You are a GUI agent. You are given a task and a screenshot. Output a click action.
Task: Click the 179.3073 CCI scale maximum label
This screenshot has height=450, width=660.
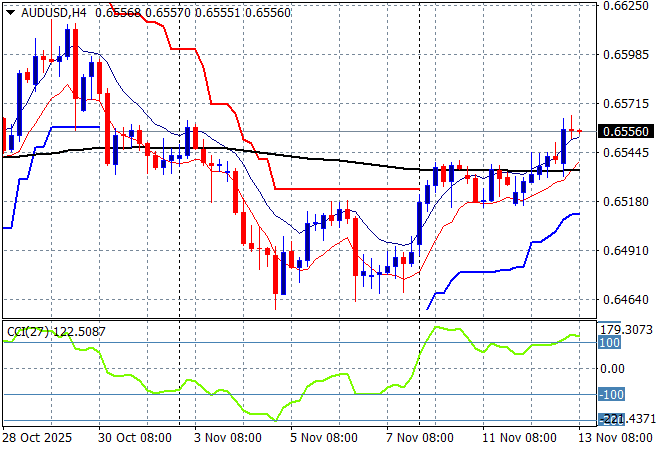click(626, 330)
